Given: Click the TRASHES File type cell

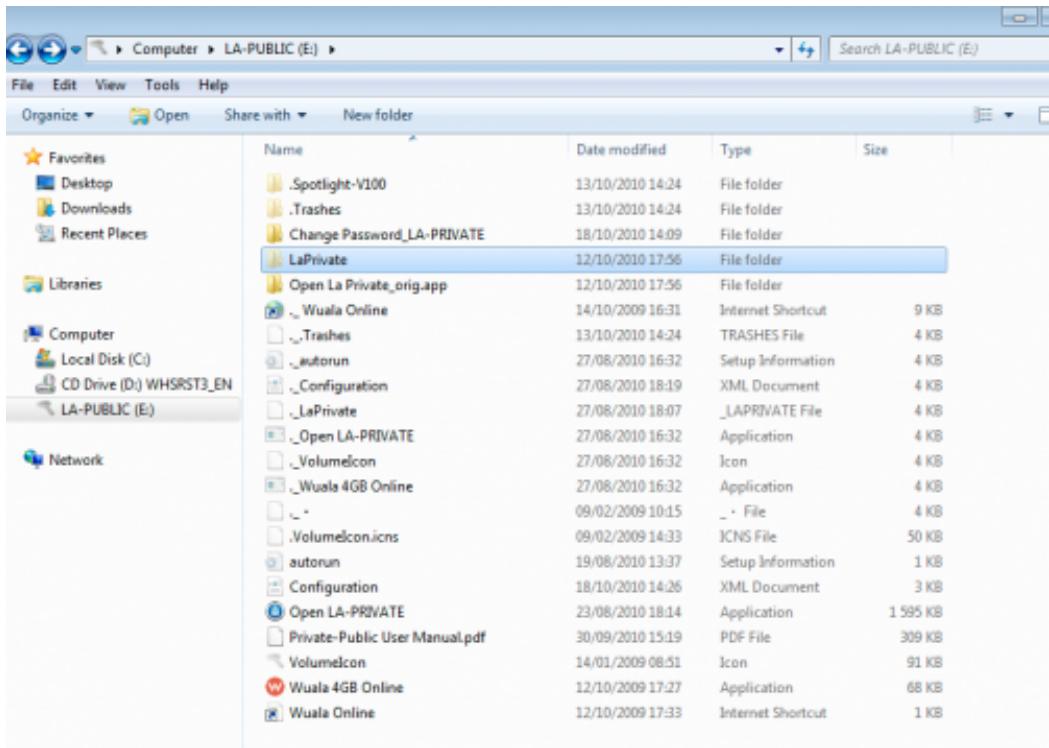Looking at the screenshot, I should [761, 335].
